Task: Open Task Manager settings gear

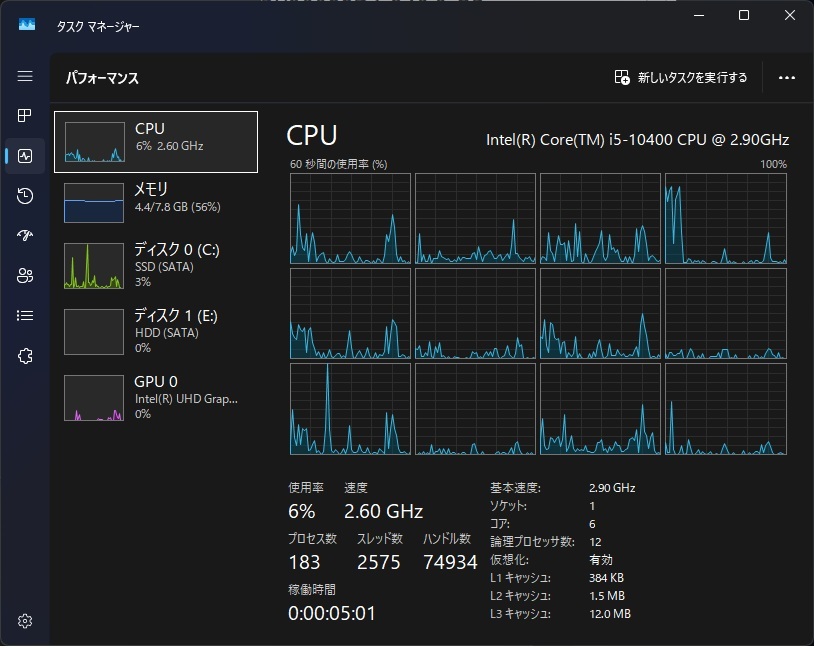Action: coord(25,621)
